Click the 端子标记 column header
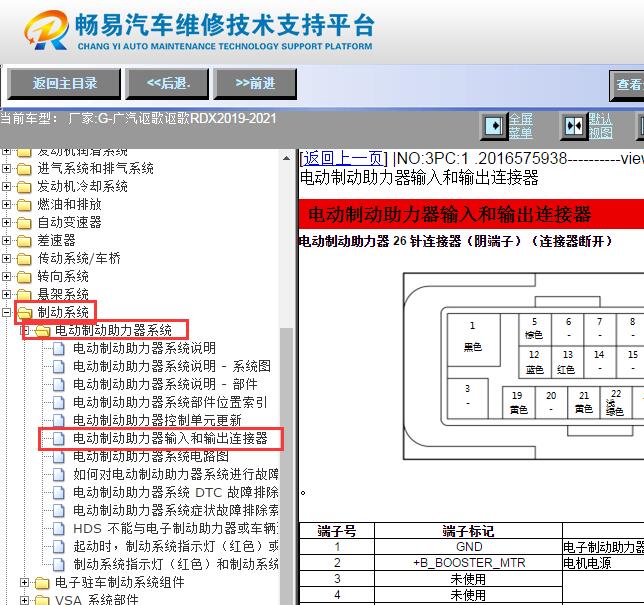Screen dimensions: 644x605 pos(469,531)
